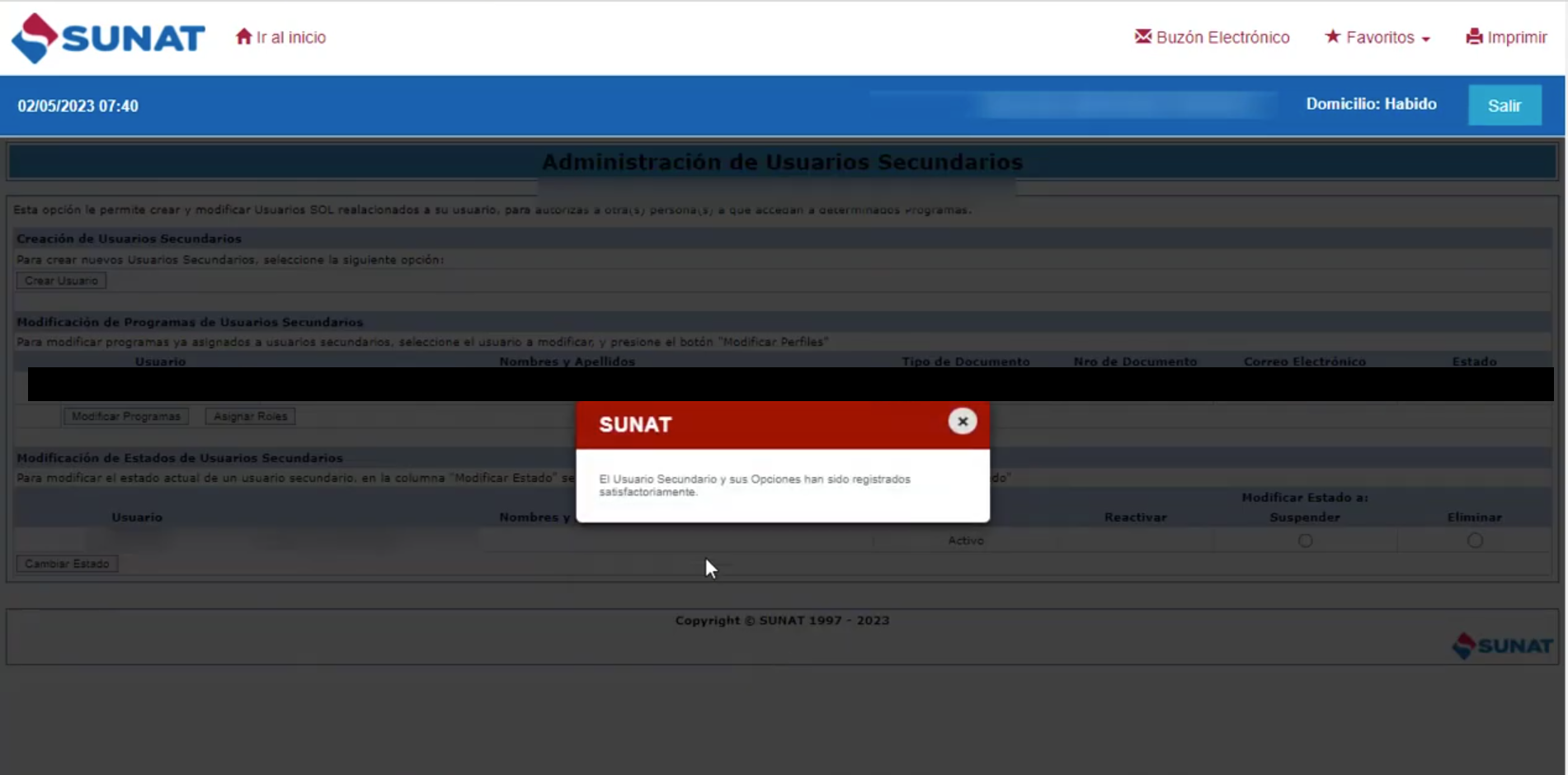Click the Copyright © SUNAT 1997 - 2023 text
This screenshot has height=775, width=1568.
pyautogui.click(x=782, y=621)
